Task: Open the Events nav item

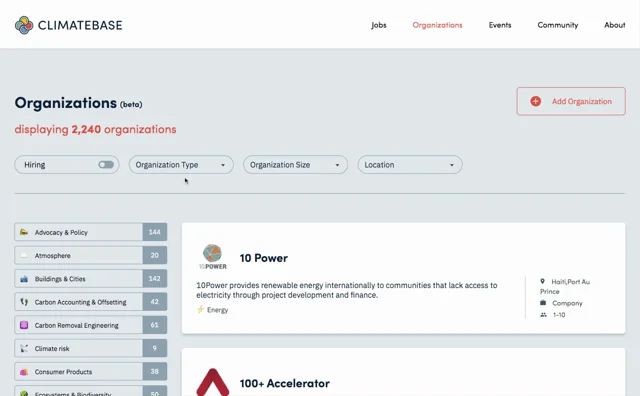Action: click(500, 25)
